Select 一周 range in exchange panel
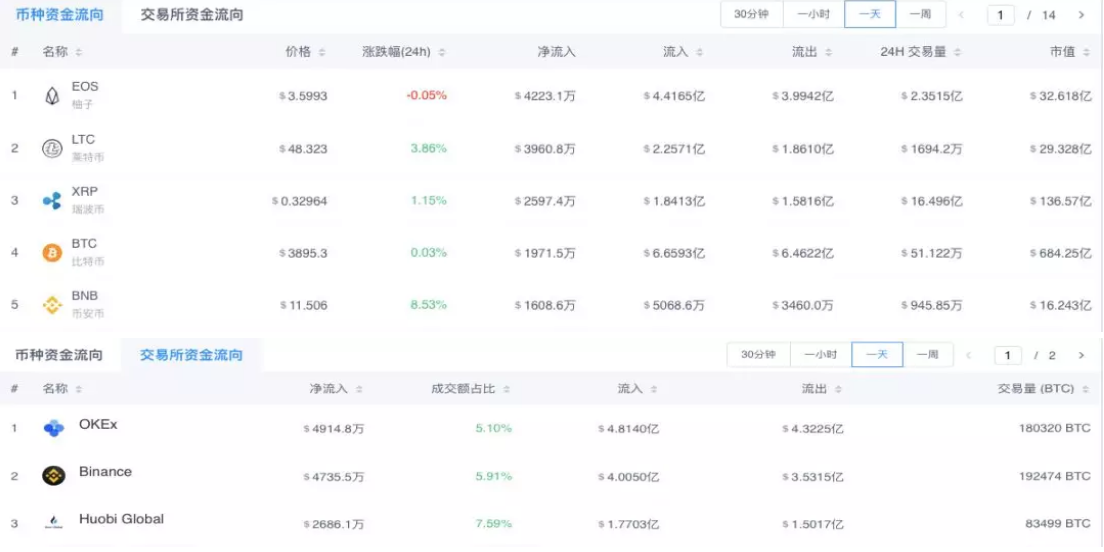 (928, 355)
